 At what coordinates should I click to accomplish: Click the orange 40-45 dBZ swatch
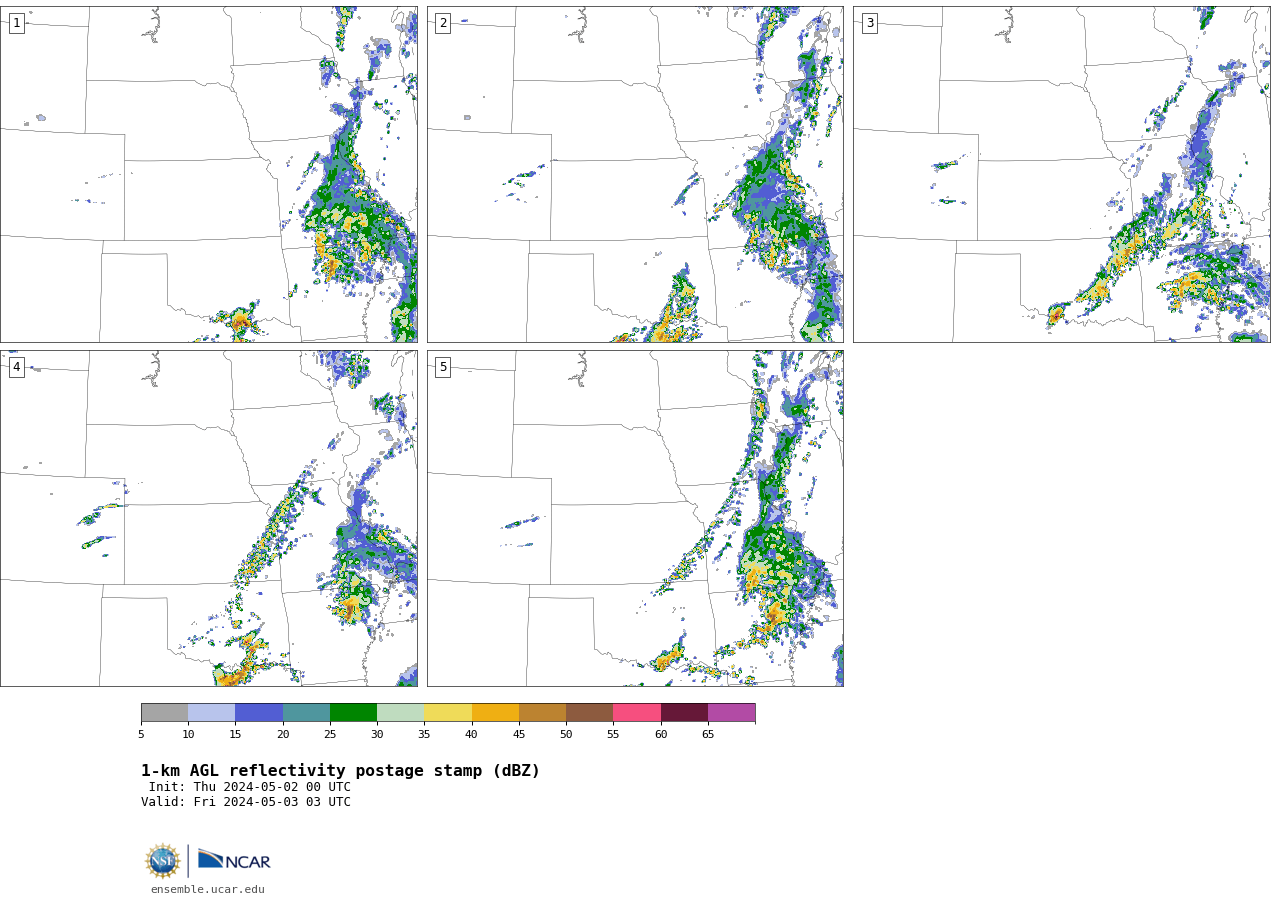tap(495, 712)
